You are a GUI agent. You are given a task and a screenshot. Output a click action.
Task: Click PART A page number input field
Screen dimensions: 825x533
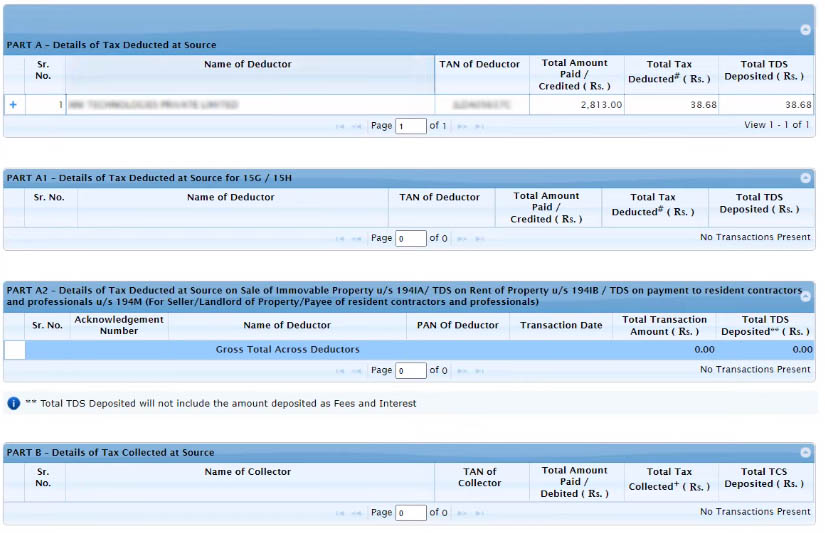[410, 126]
